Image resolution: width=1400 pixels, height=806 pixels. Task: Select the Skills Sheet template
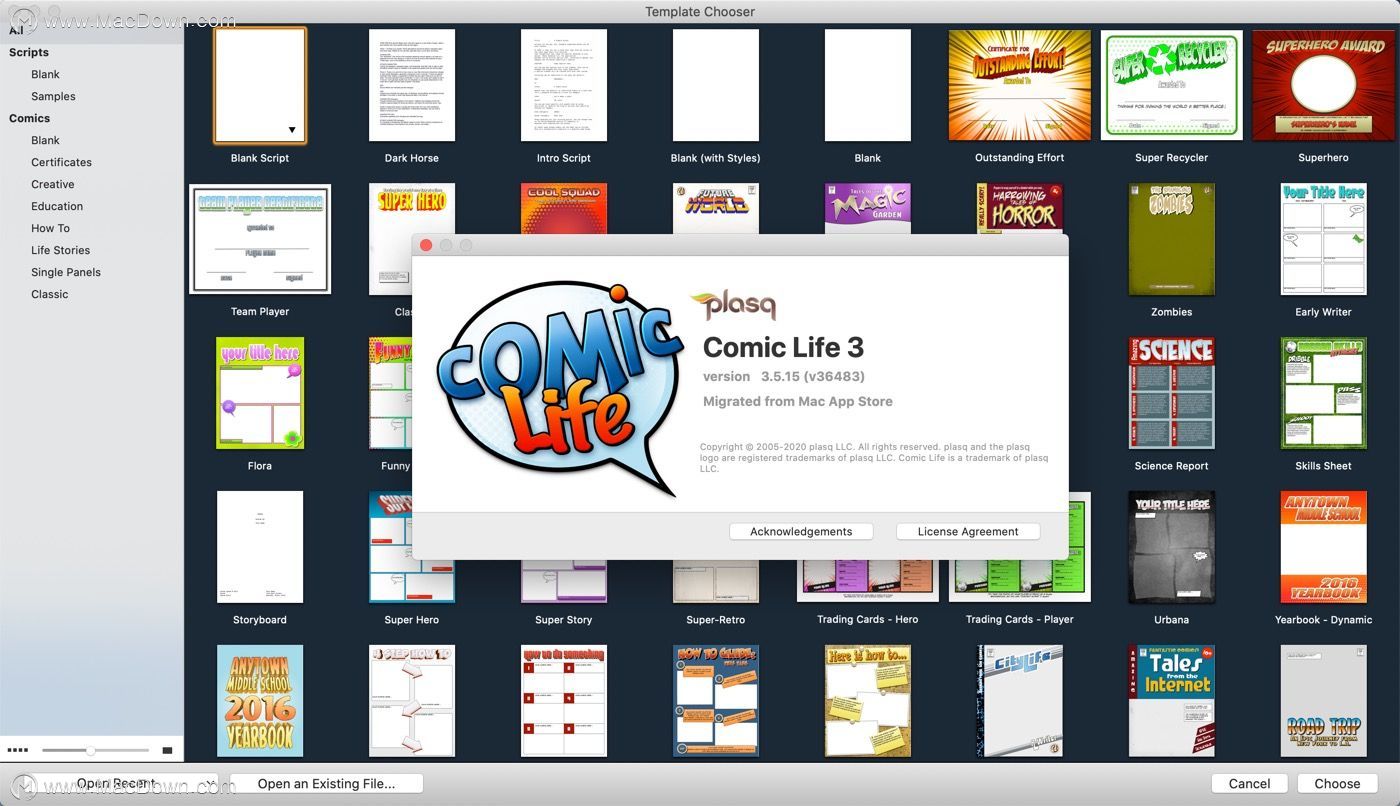click(1323, 393)
